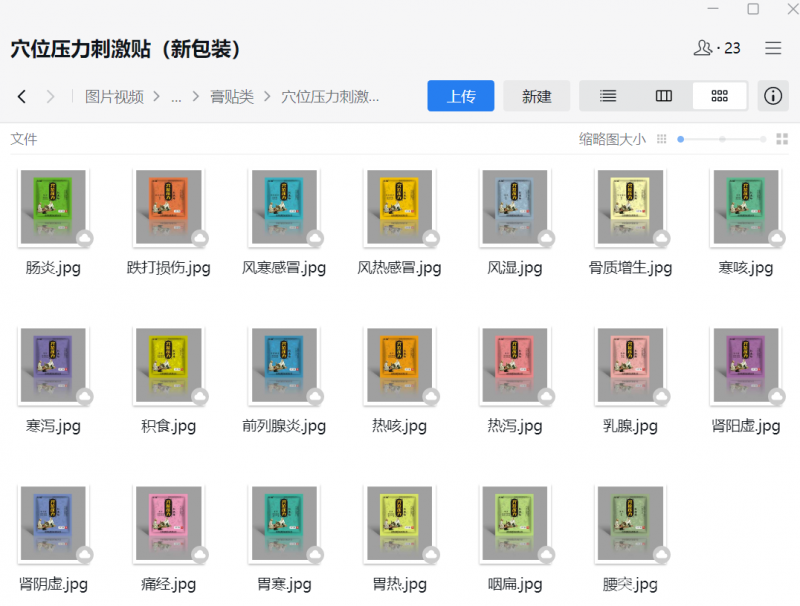Open 膏贴类 breadcrumb folder
The image size is (800, 606).
(231, 97)
